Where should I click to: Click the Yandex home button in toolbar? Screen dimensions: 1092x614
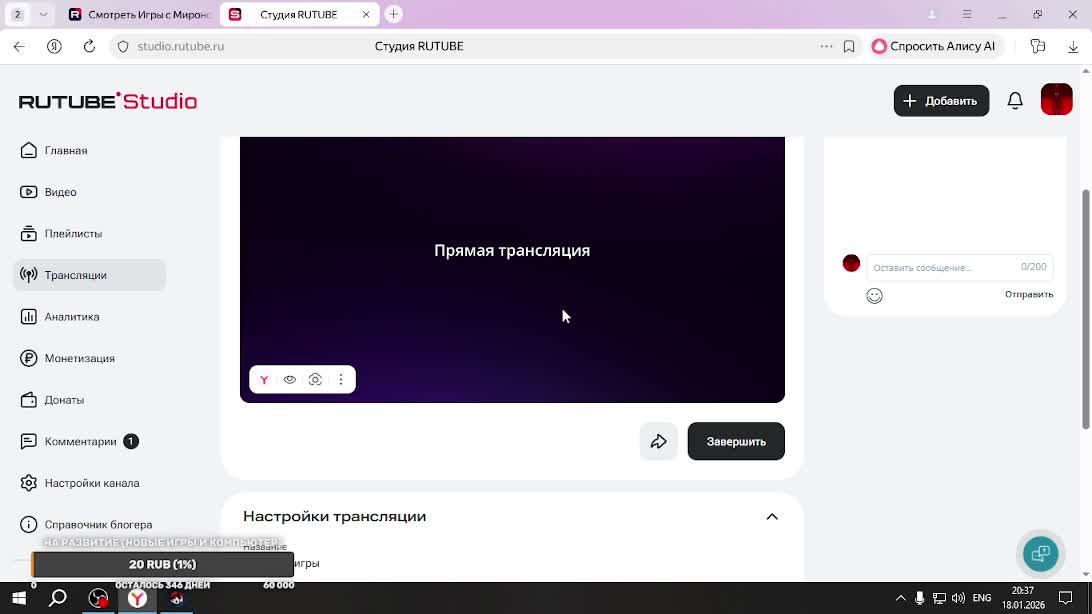tap(54, 47)
